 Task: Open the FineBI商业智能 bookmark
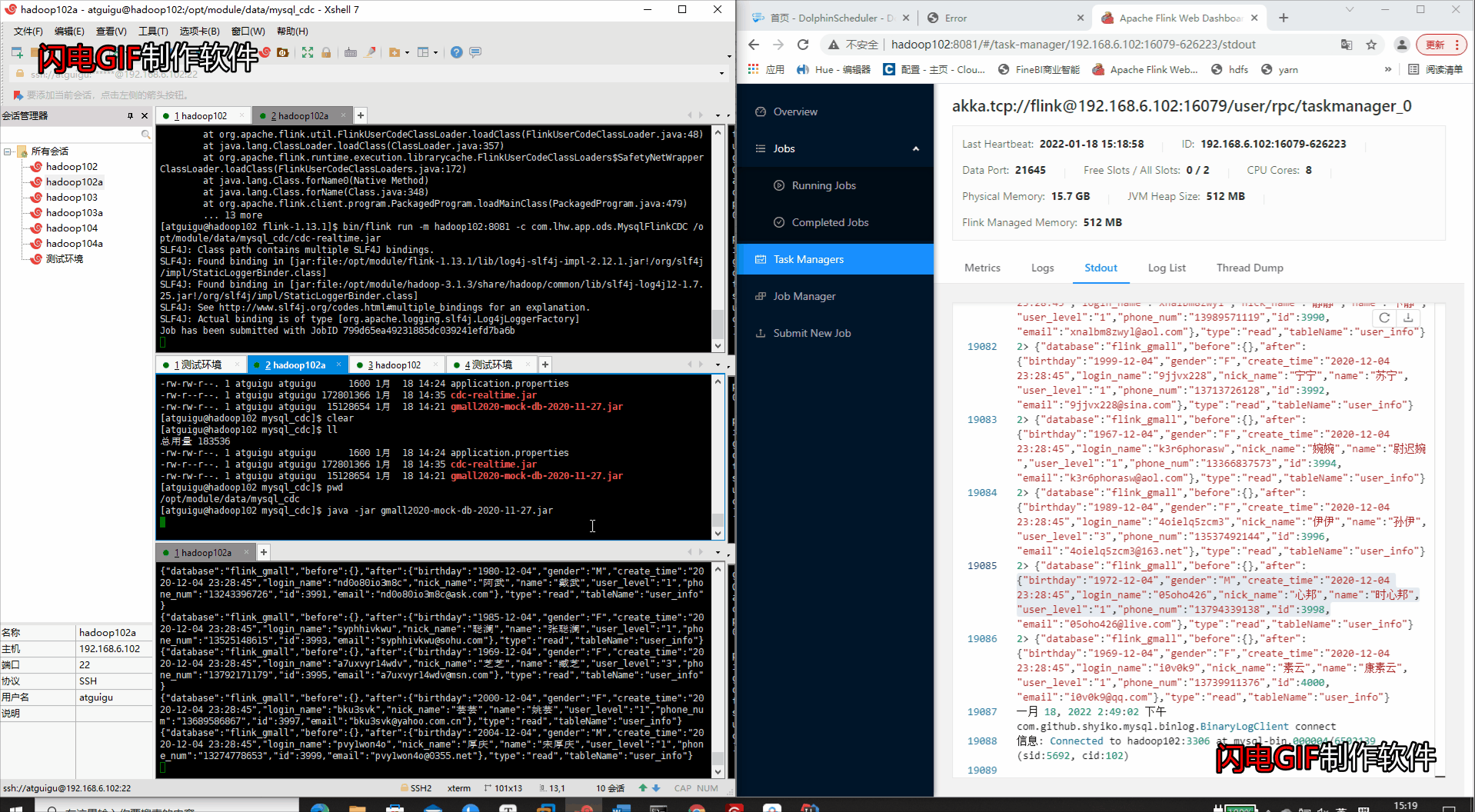[1039, 69]
